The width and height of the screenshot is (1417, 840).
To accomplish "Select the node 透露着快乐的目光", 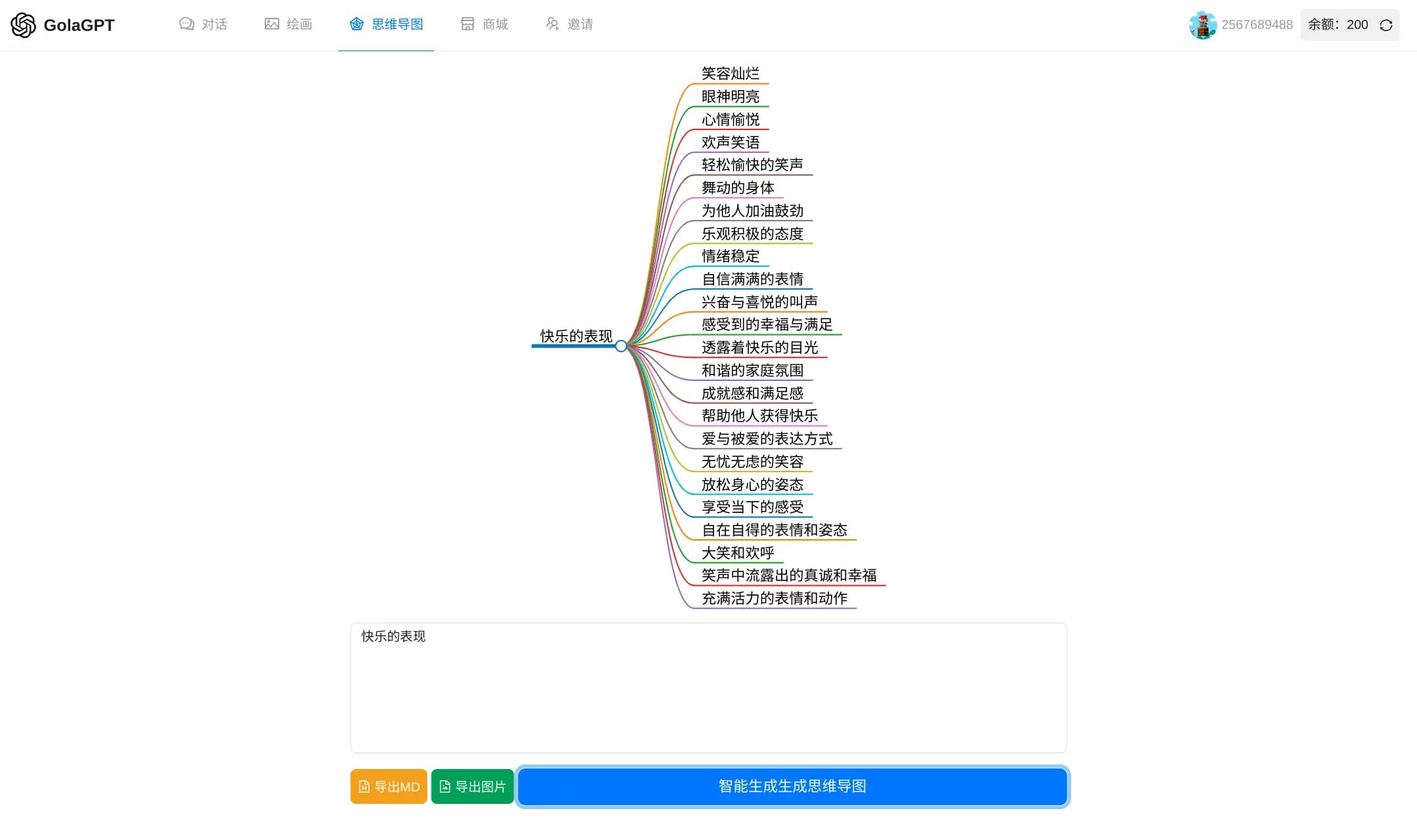I will point(759,347).
